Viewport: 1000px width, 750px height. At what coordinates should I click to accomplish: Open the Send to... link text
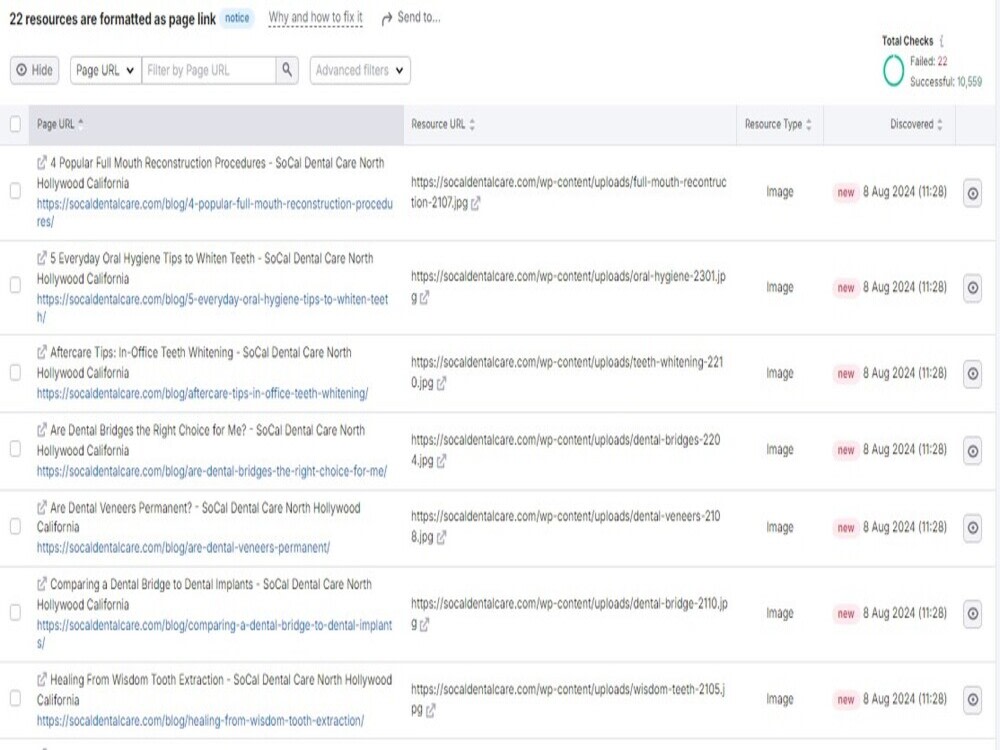pos(419,18)
